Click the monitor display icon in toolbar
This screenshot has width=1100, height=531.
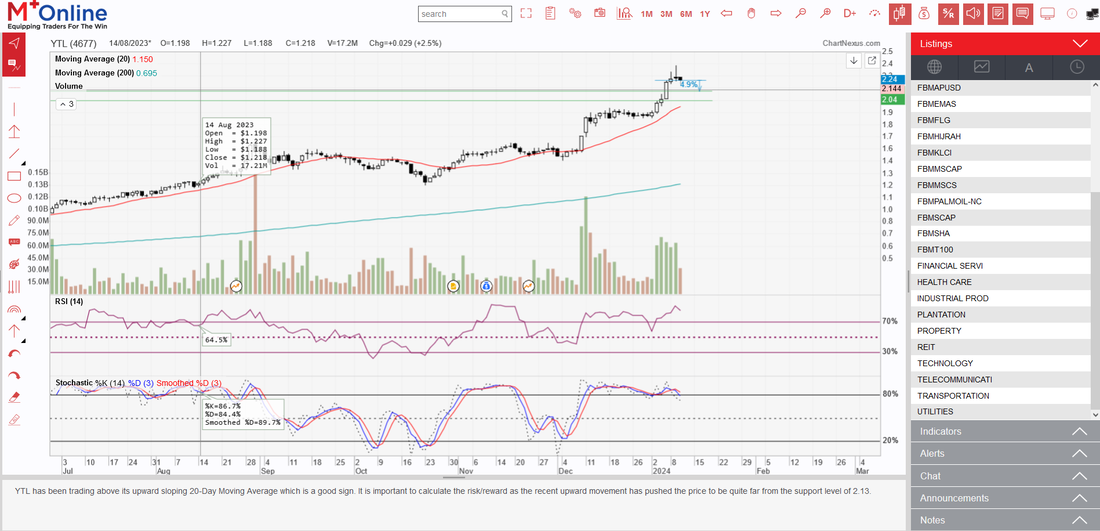[x=1047, y=13]
